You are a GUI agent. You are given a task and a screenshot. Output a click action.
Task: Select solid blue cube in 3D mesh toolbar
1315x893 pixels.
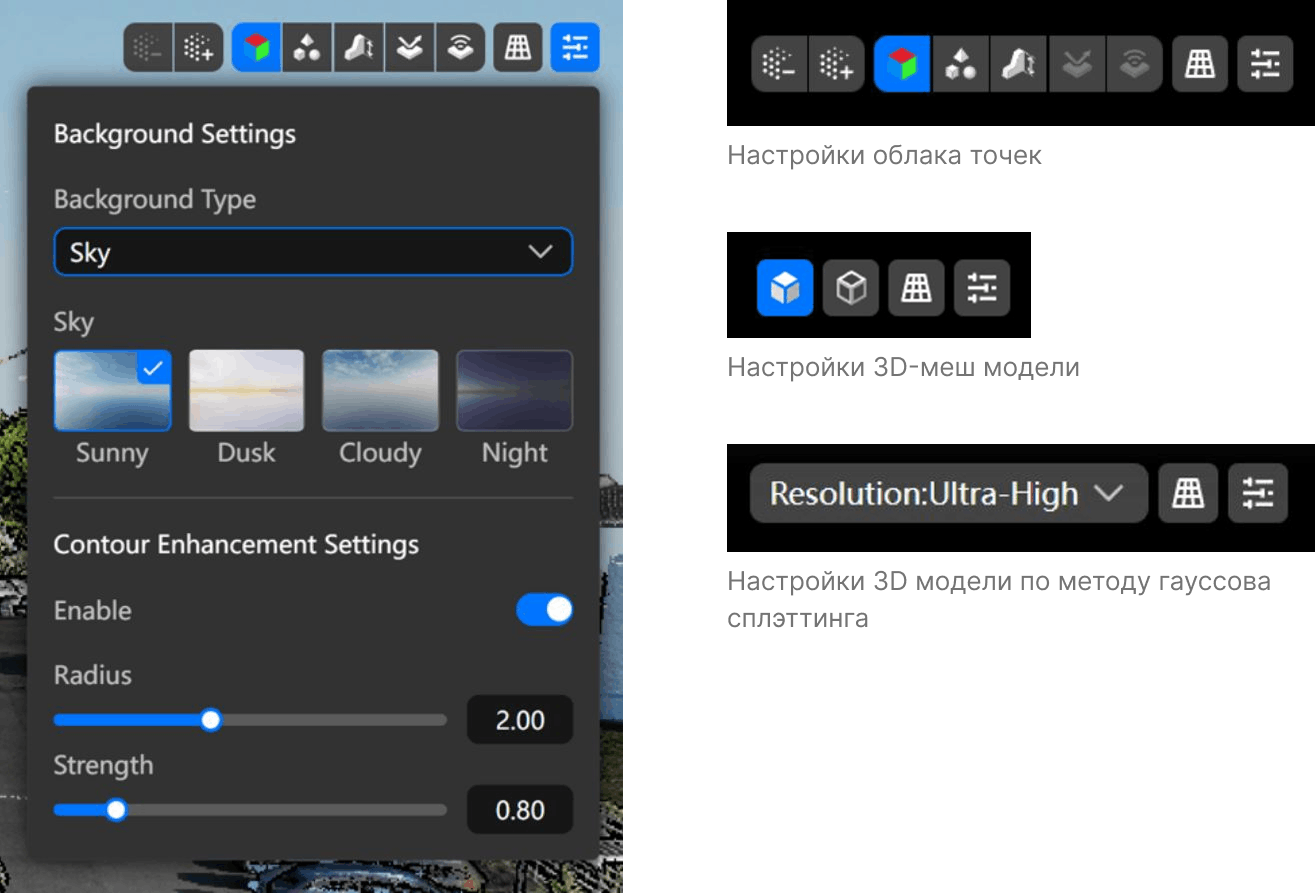(x=785, y=288)
